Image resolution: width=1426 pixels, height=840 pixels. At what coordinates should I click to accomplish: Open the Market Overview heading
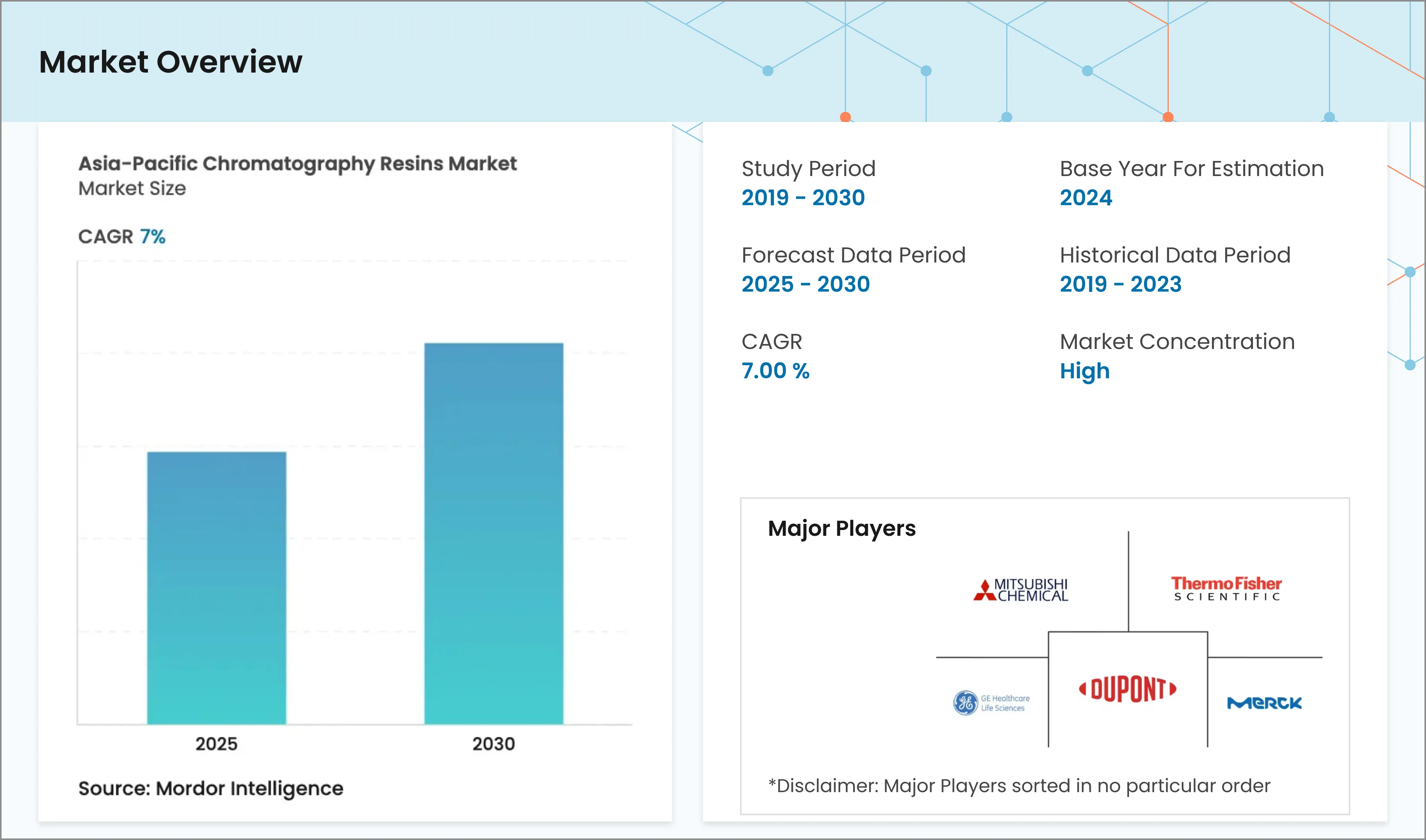pyautogui.click(x=170, y=63)
